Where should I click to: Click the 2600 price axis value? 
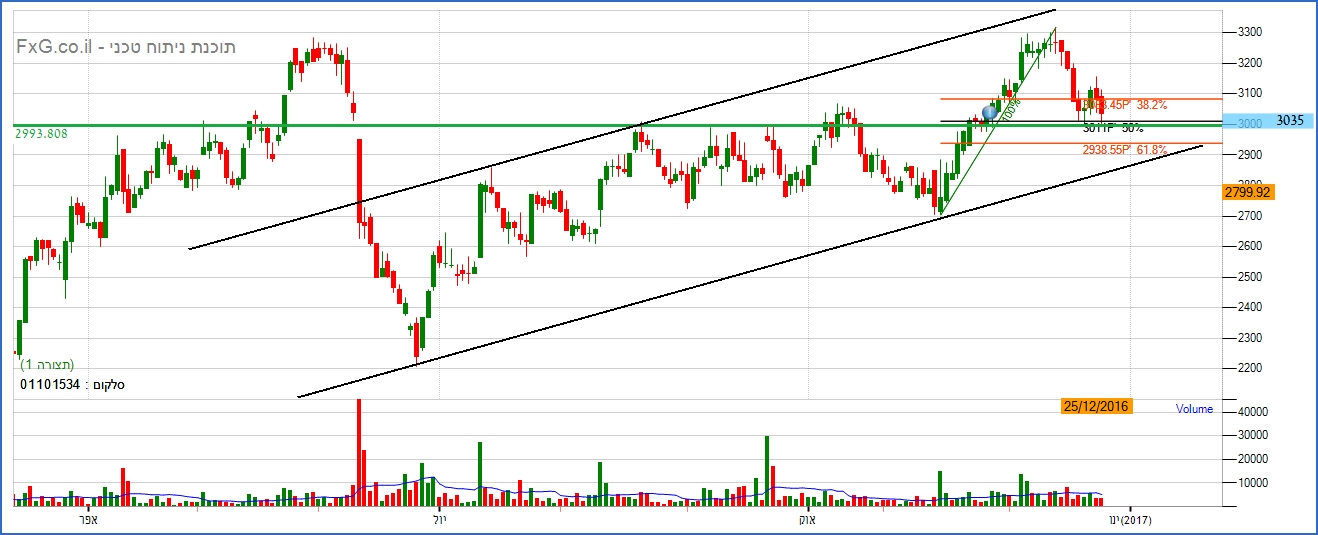click(1251, 246)
